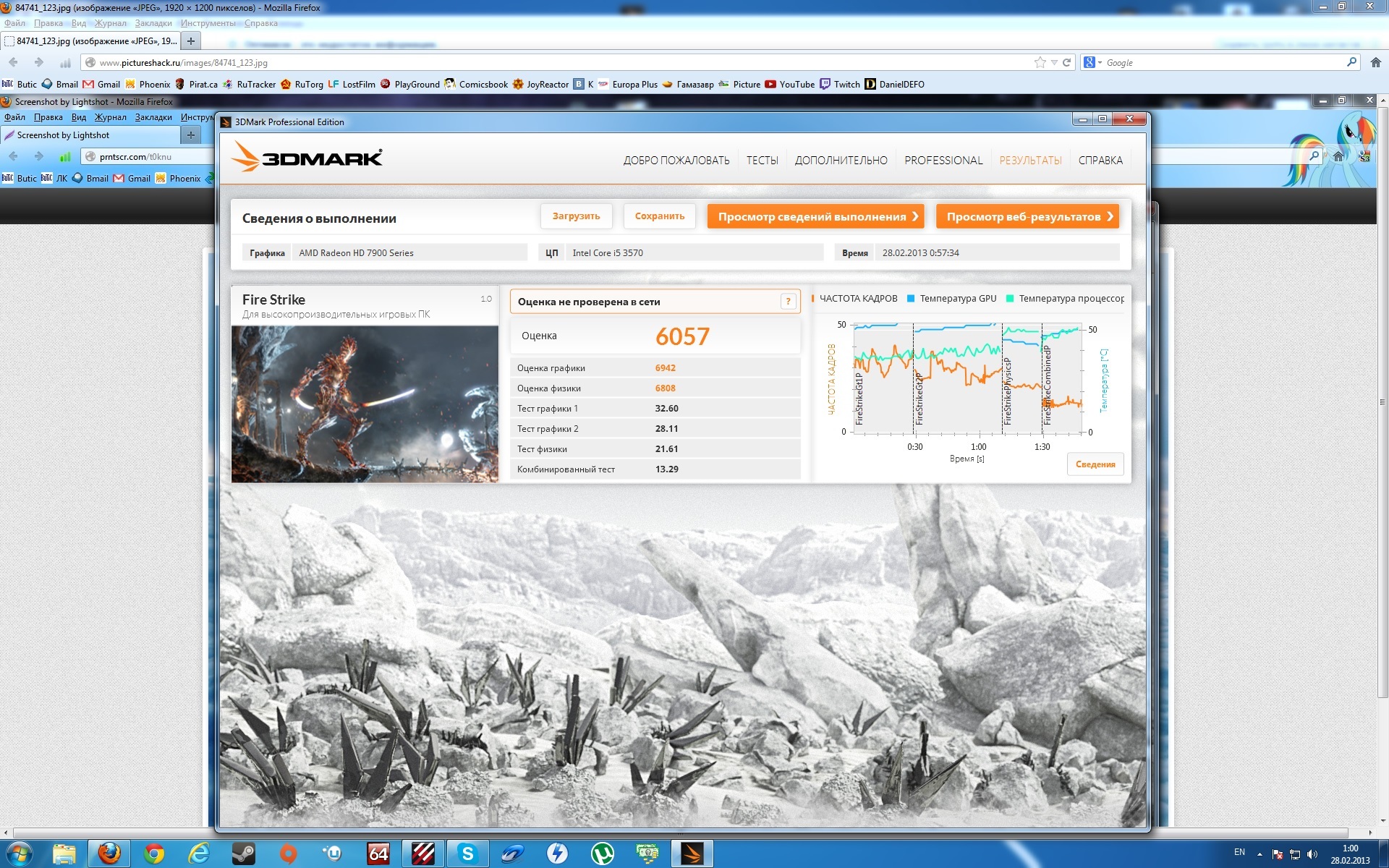Reload the pictureshack.ru page
The width and height of the screenshot is (1389, 868).
pos(1066,62)
